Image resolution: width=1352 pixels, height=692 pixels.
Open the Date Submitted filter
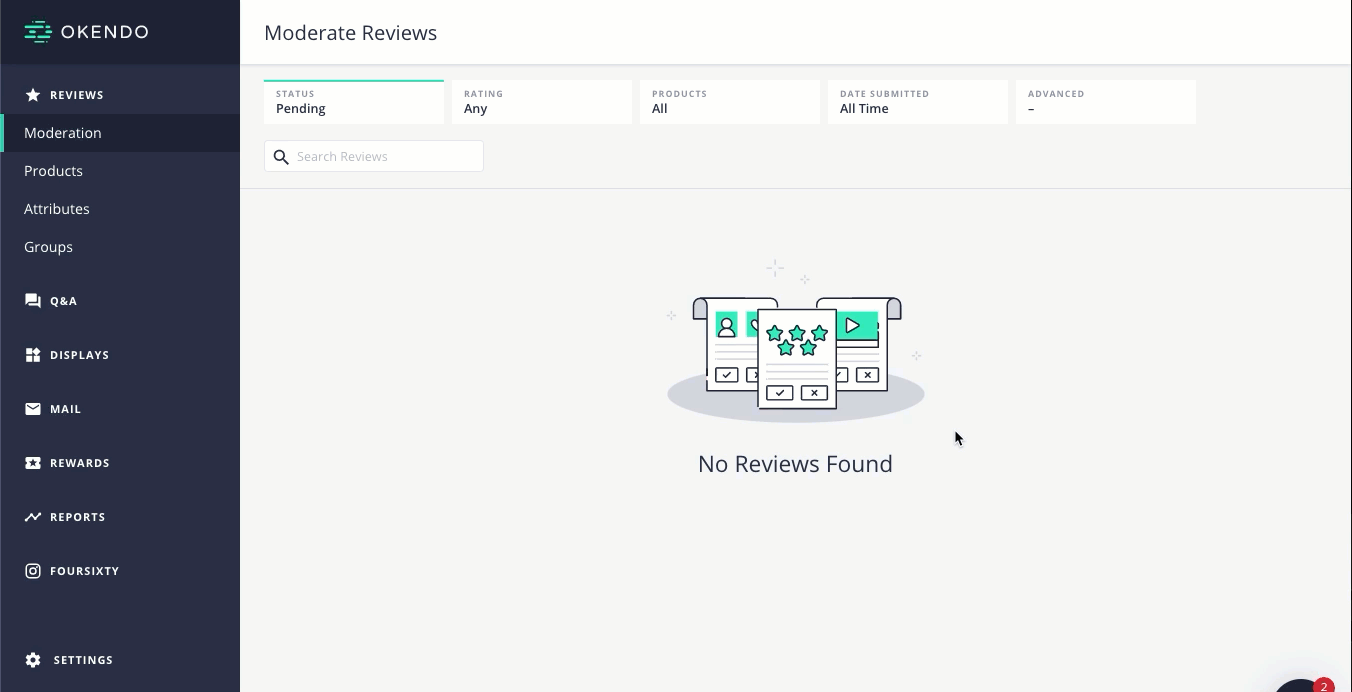[918, 102]
